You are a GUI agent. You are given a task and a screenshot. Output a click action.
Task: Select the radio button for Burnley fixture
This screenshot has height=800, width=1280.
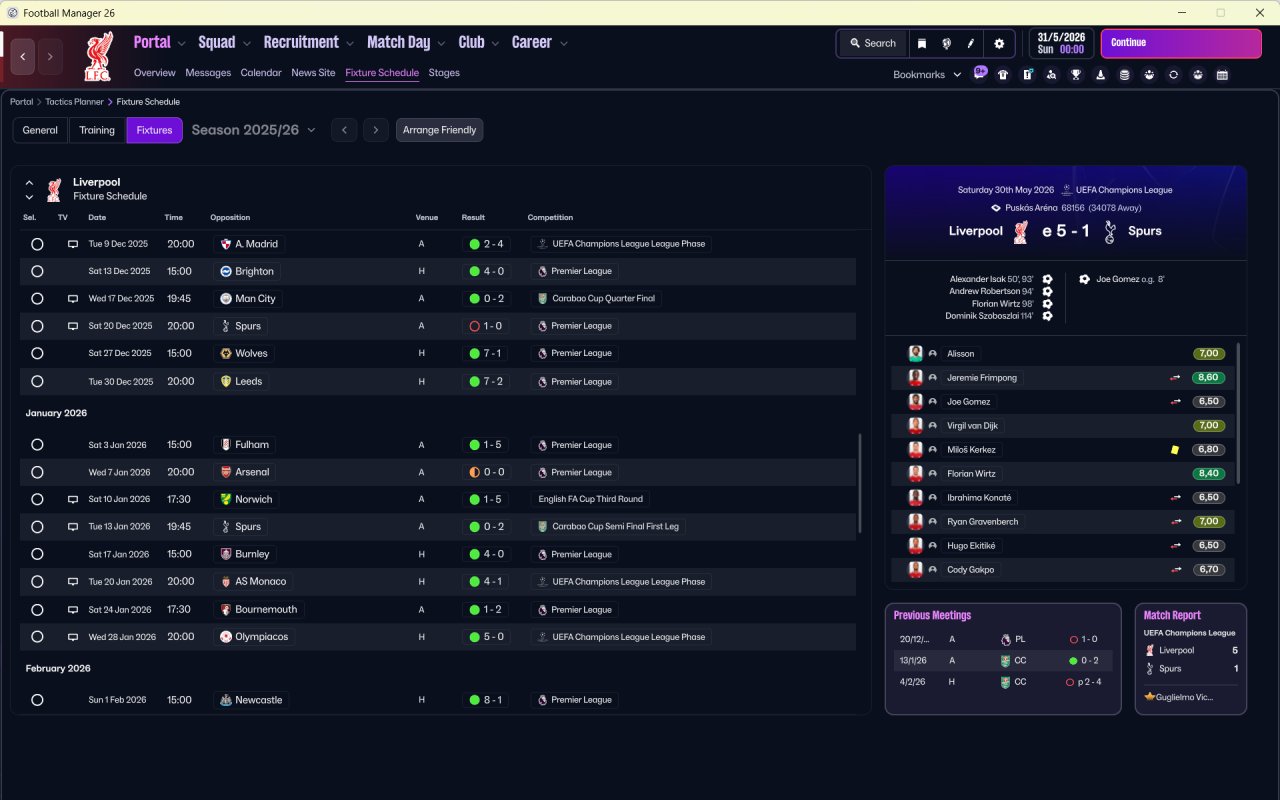coord(37,554)
